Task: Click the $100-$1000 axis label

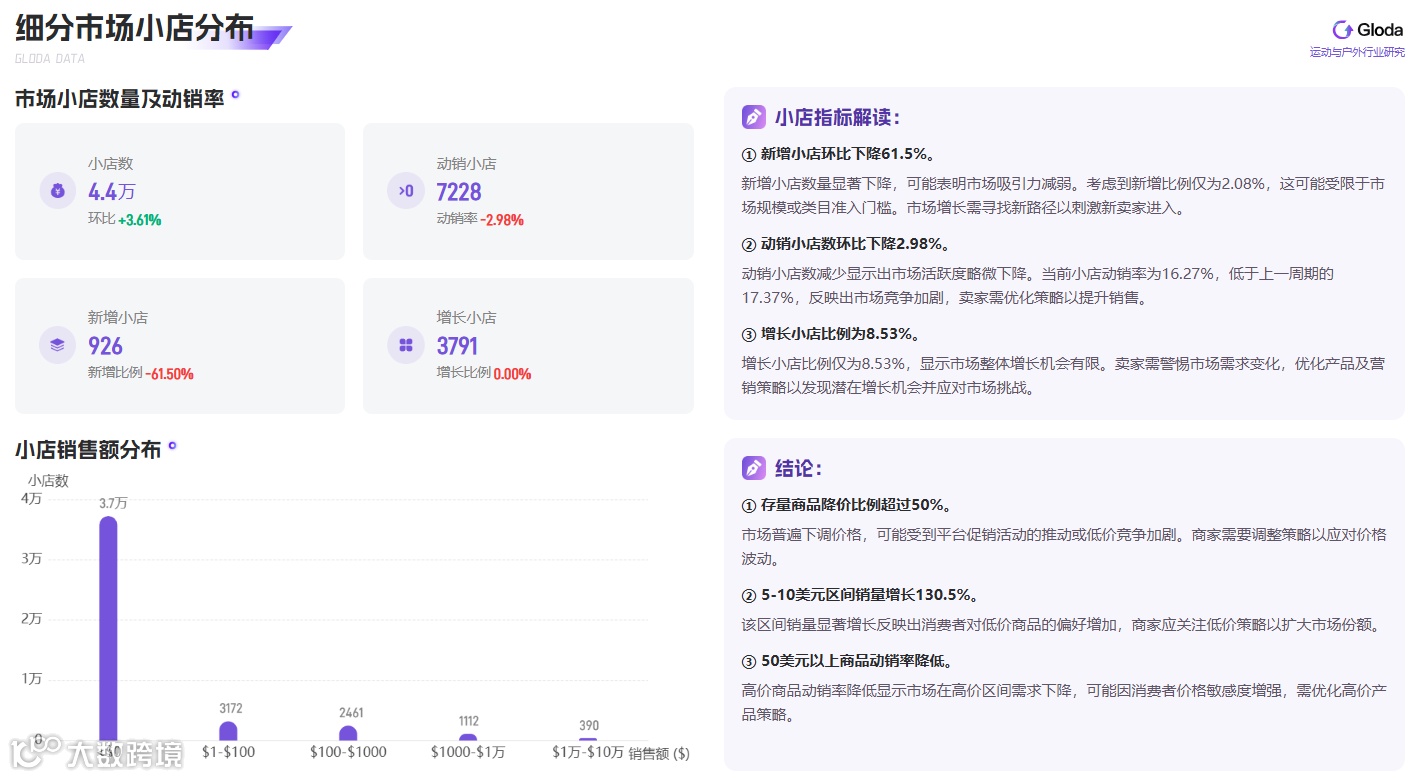Action: point(348,752)
